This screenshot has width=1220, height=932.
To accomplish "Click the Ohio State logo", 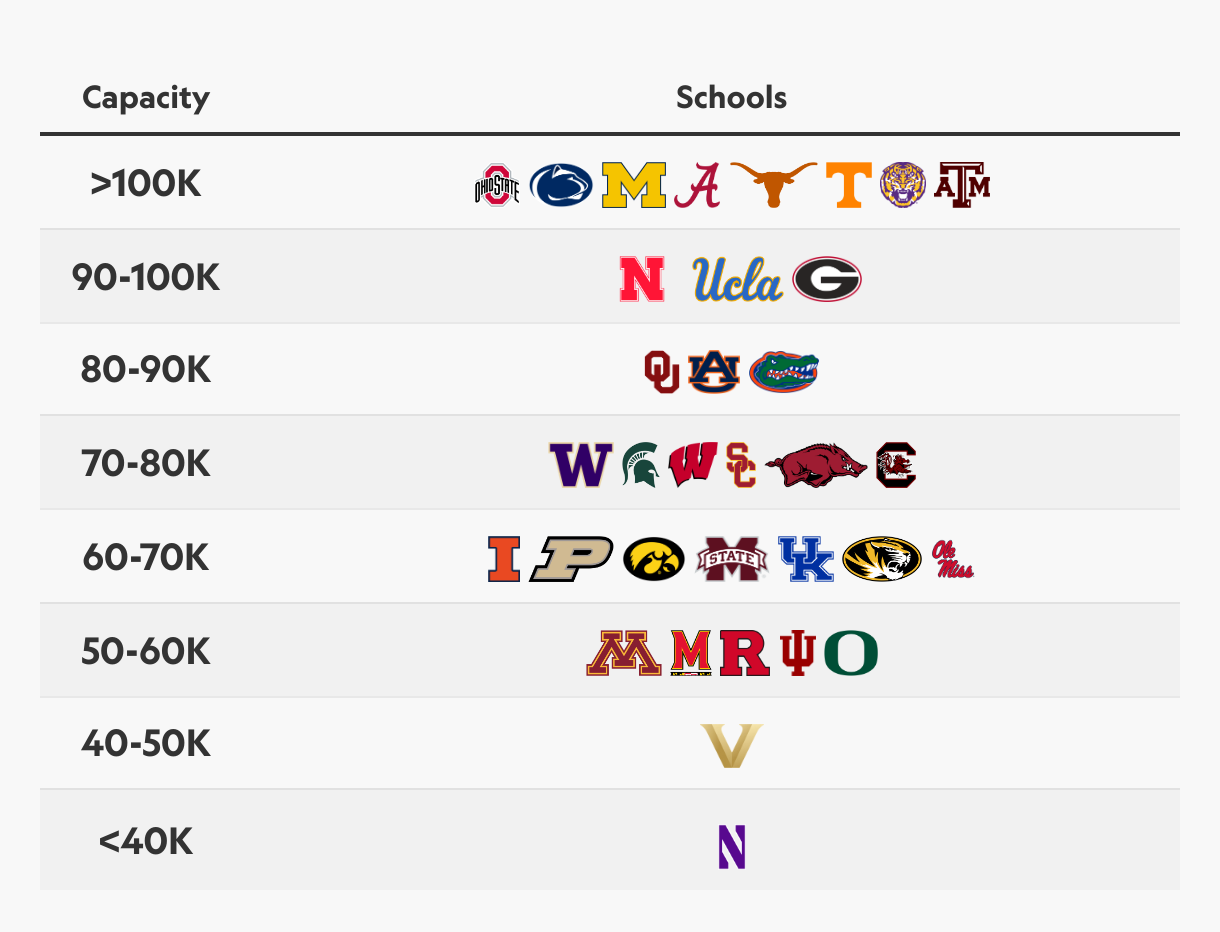I will [497, 185].
